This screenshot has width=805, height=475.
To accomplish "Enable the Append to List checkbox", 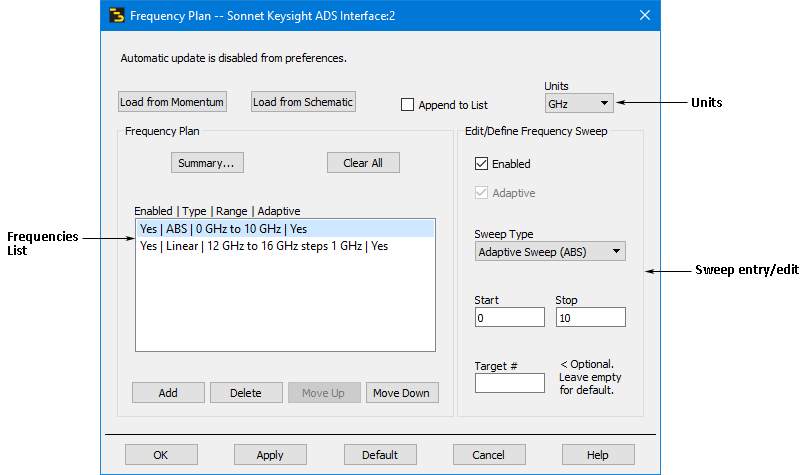I will point(408,104).
